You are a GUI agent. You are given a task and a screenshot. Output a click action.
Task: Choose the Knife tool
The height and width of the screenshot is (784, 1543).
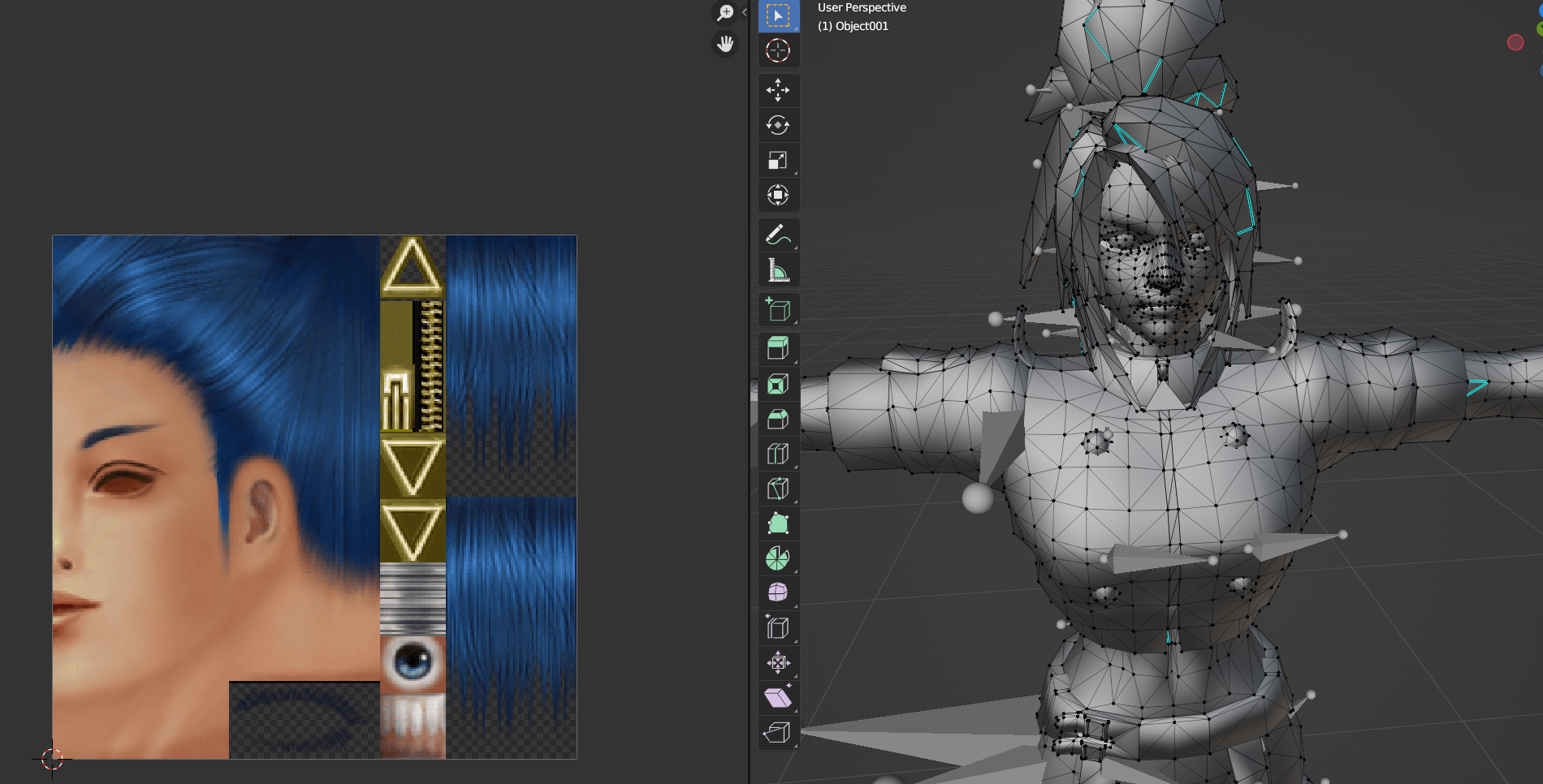[x=778, y=489]
